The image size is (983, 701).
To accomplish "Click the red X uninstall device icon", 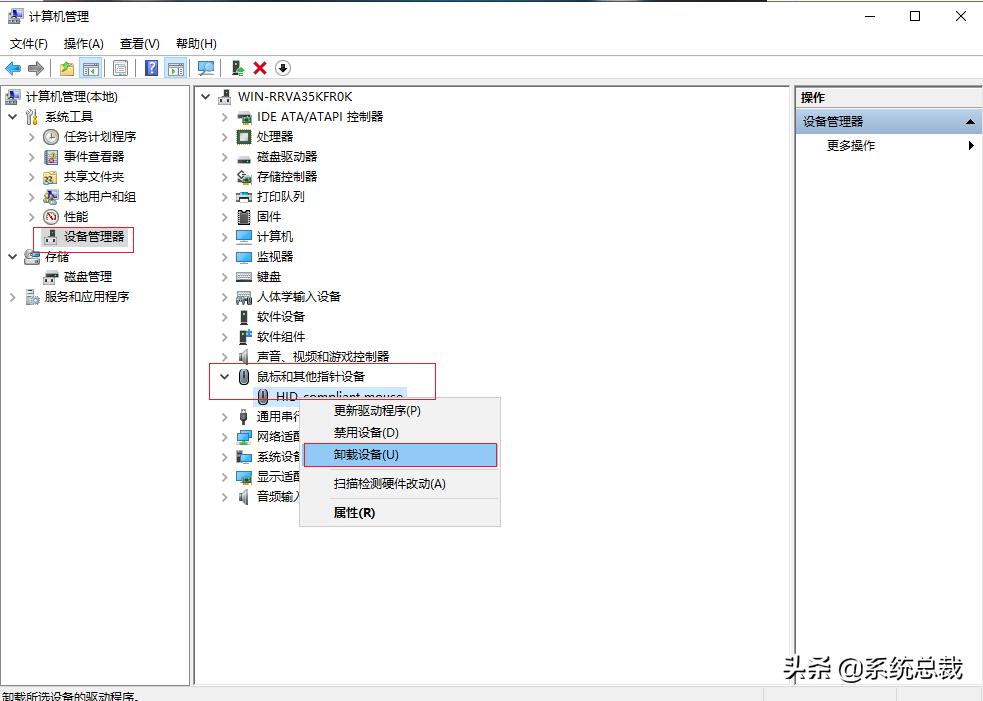I will coord(259,68).
